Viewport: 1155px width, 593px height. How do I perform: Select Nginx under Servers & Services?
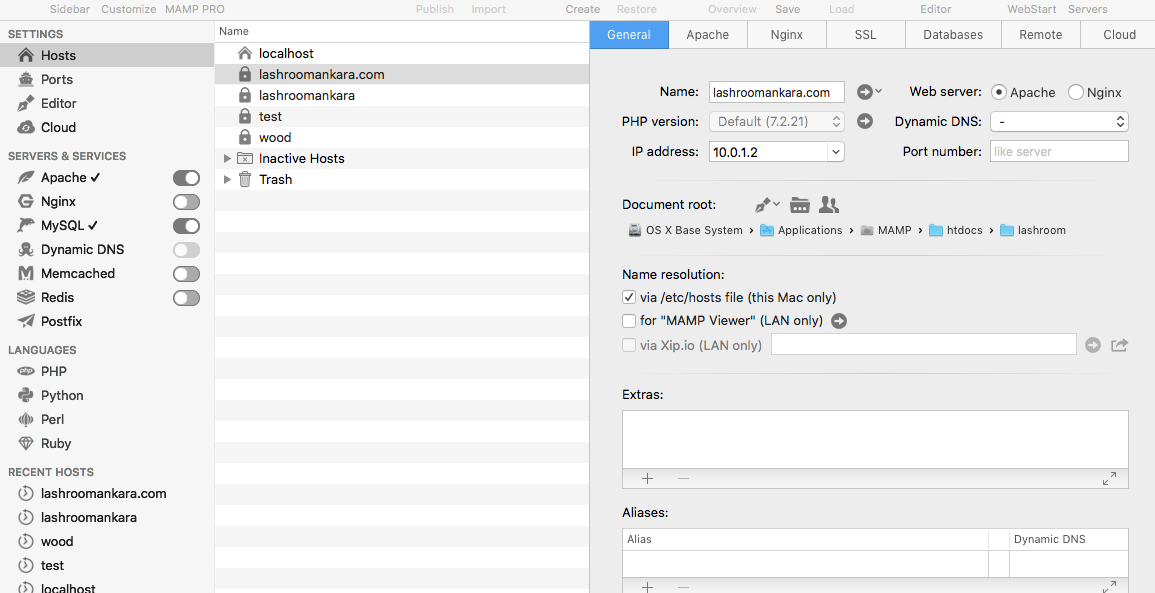pos(58,201)
